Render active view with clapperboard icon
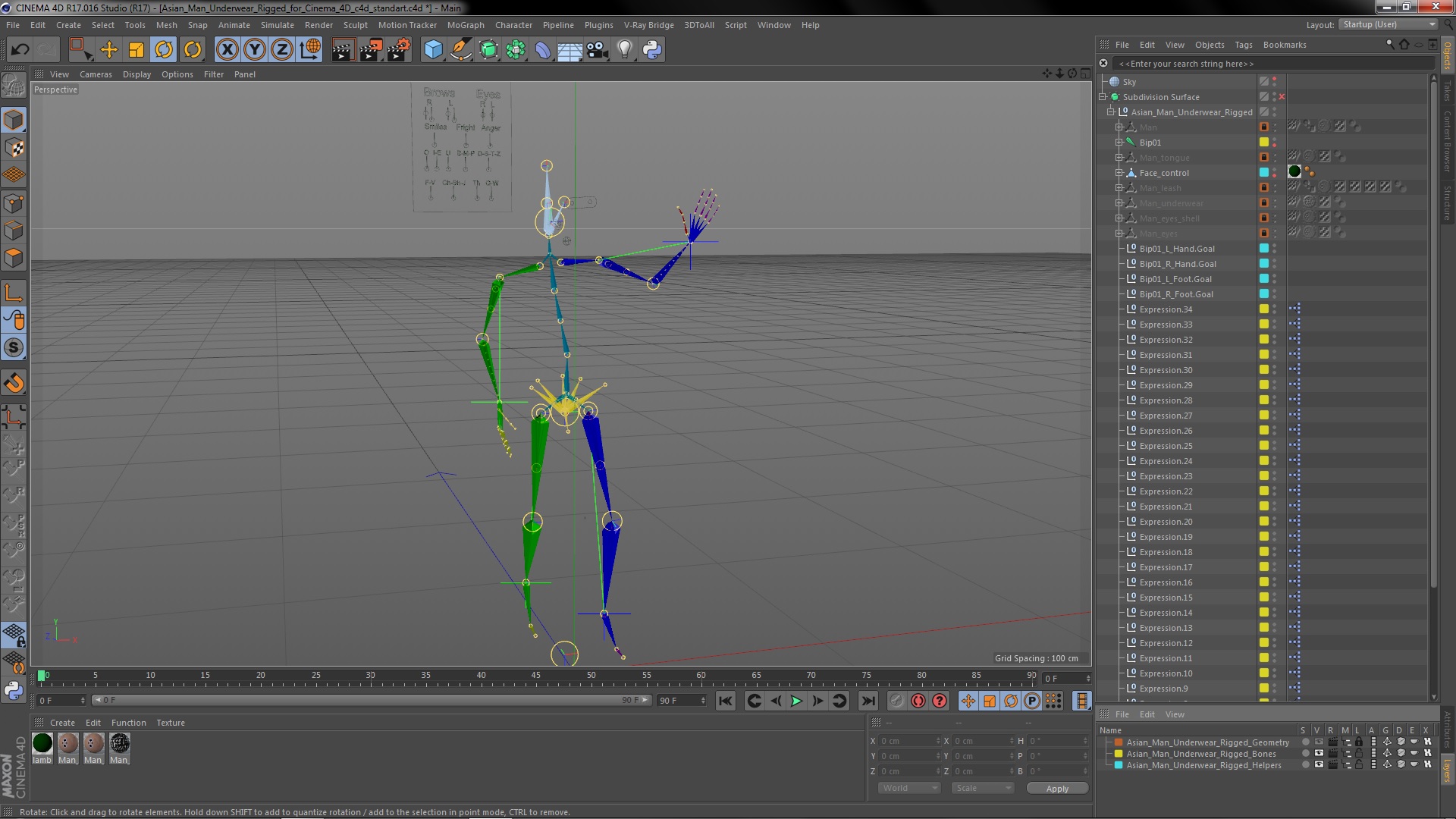 click(343, 50)
